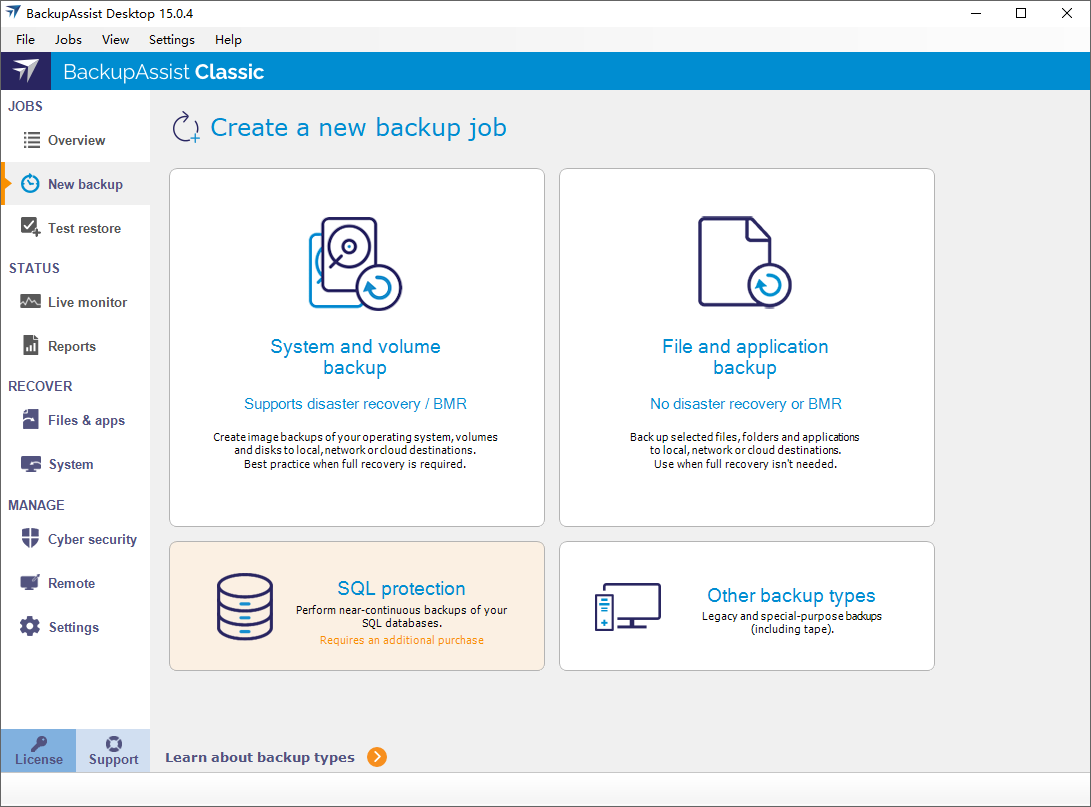Maximize the BackupAssist window
The height and width of the screenshot is (807, 1091).
click(x=1021, y=13)
